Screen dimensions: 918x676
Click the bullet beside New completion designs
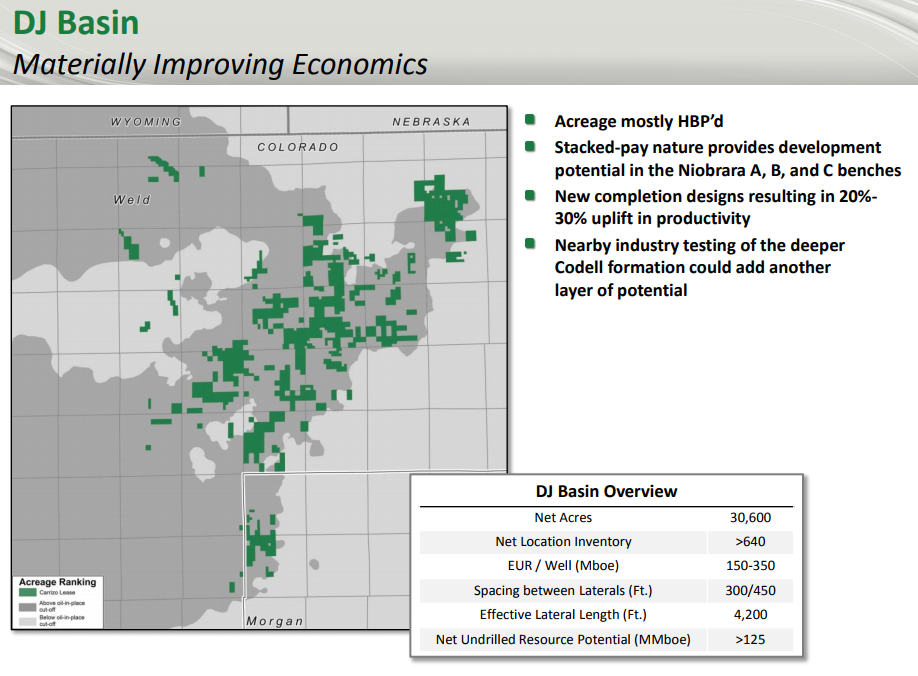(531, 196)
